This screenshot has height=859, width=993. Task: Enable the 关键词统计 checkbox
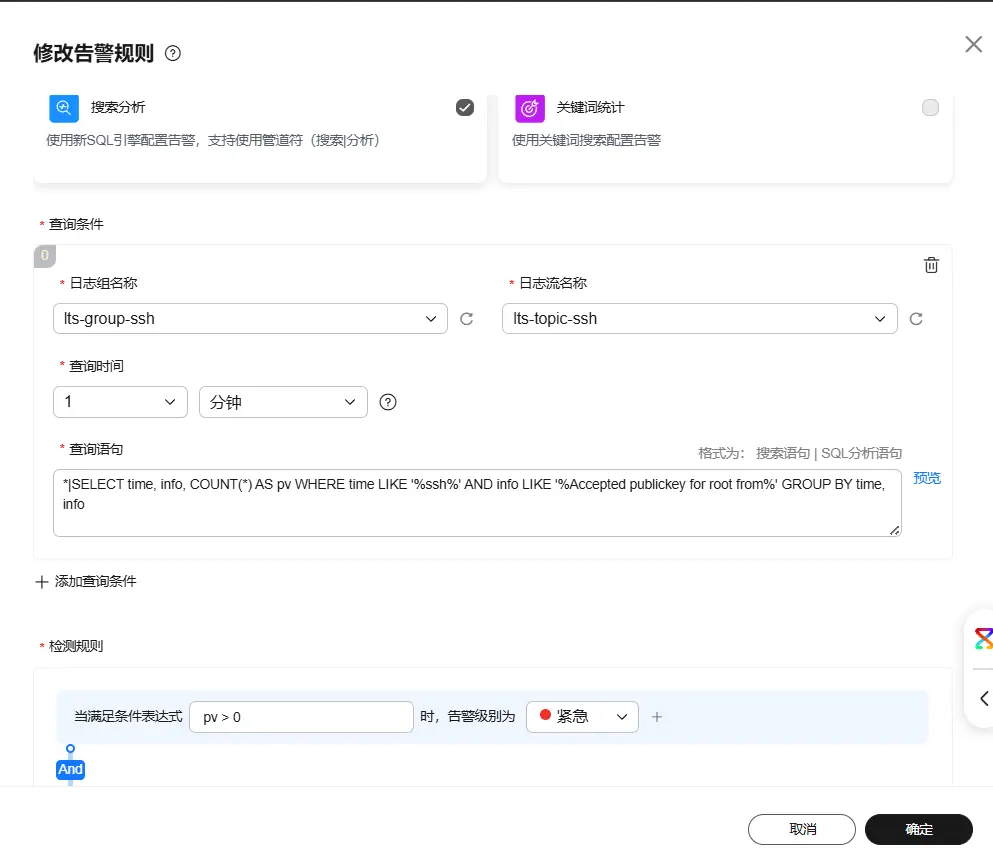930,108
